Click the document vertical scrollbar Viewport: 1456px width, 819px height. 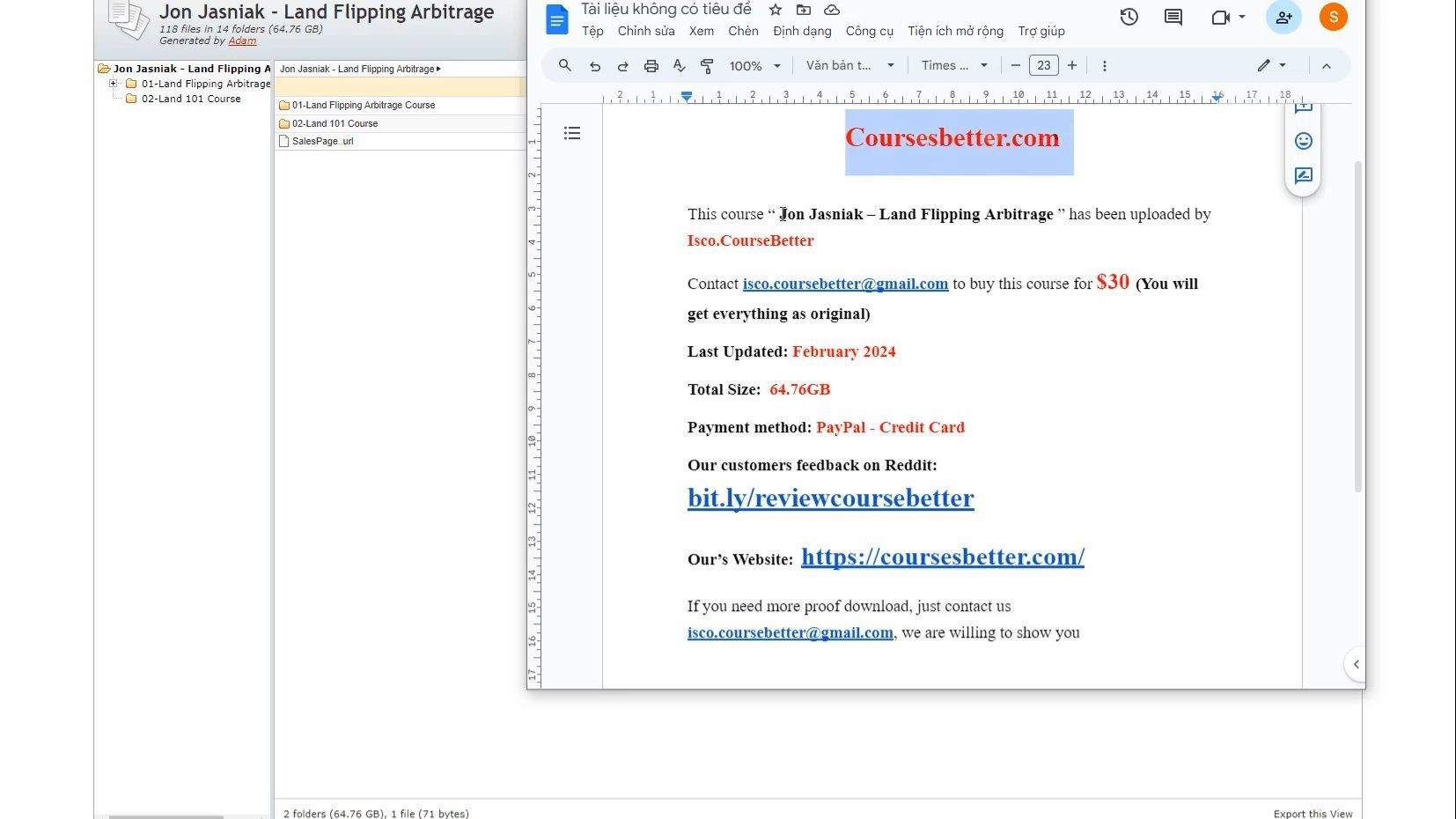point(1357,326)
